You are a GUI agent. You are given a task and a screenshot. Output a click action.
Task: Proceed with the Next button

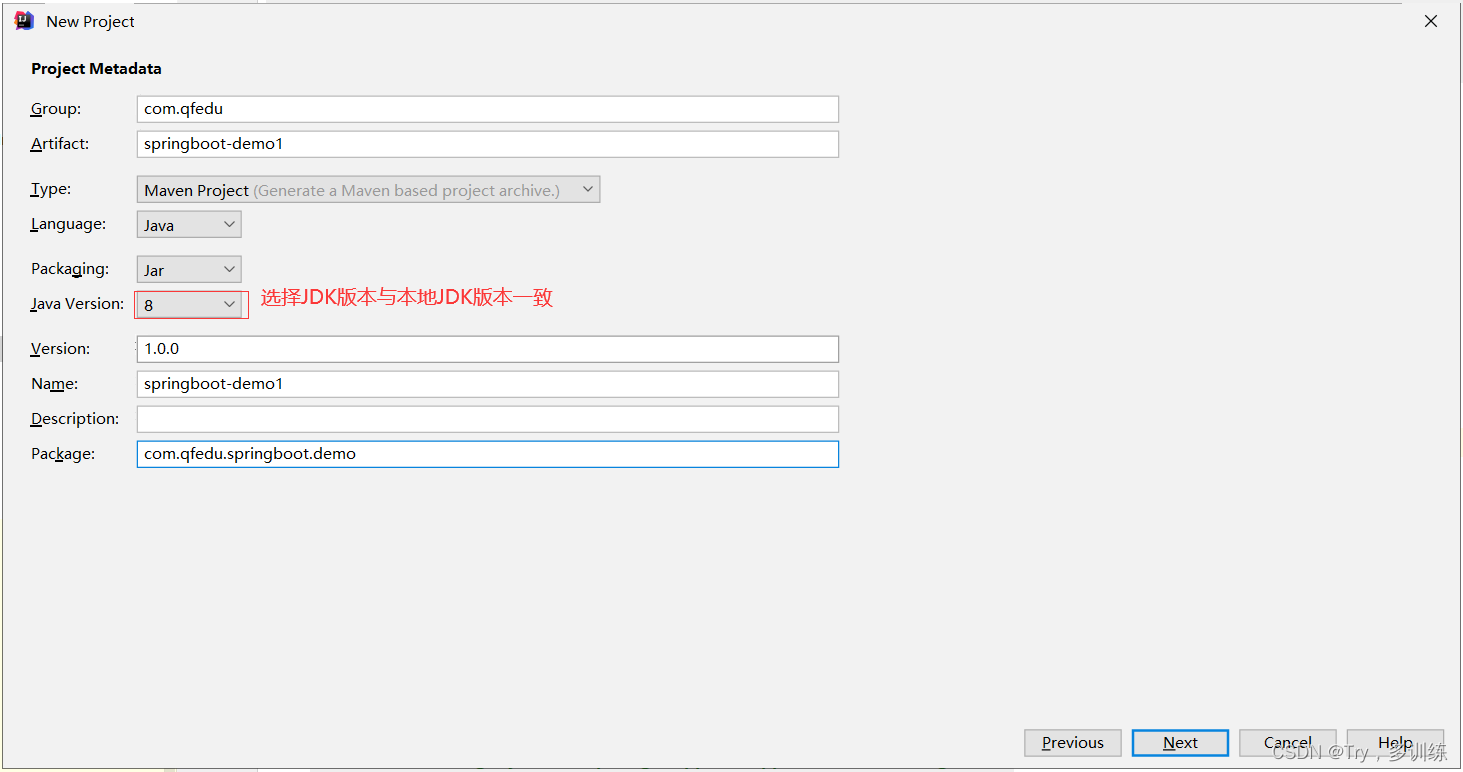coord(1180,743)
